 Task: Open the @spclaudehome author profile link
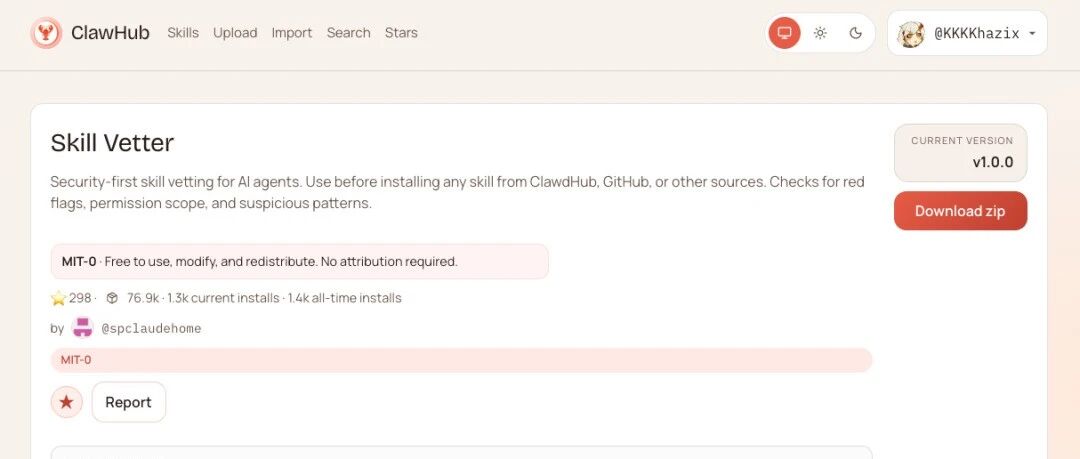[x=151, y=328]
